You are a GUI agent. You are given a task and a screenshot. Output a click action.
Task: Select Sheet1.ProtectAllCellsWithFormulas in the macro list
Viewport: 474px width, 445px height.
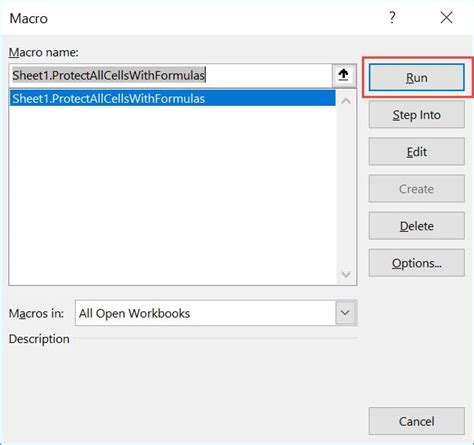point(173,98)
